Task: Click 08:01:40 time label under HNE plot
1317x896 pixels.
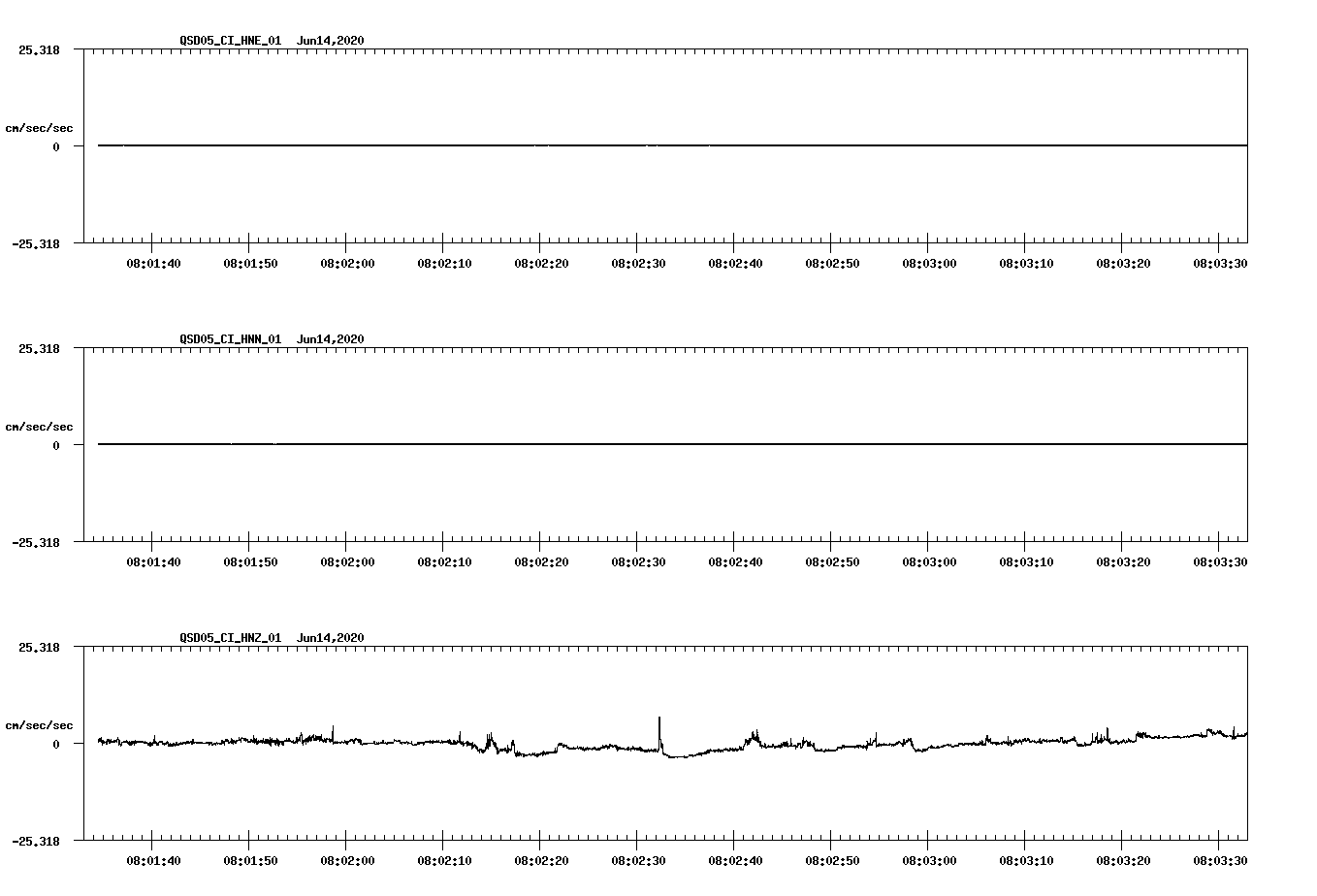Action: 153,263
